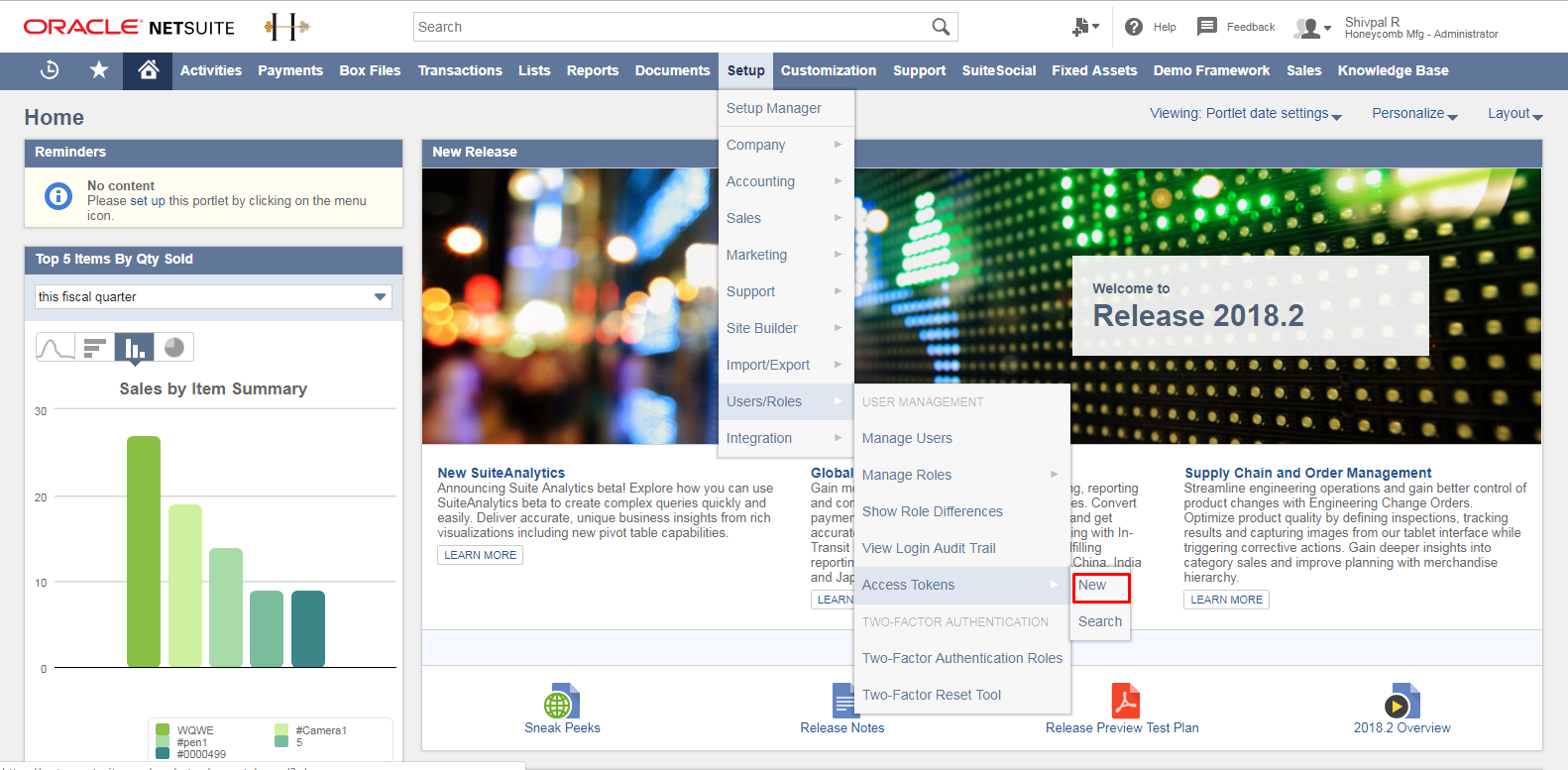Expand the Integration submenu
Screen dimensions: 1568x770
tap(785, 438)
